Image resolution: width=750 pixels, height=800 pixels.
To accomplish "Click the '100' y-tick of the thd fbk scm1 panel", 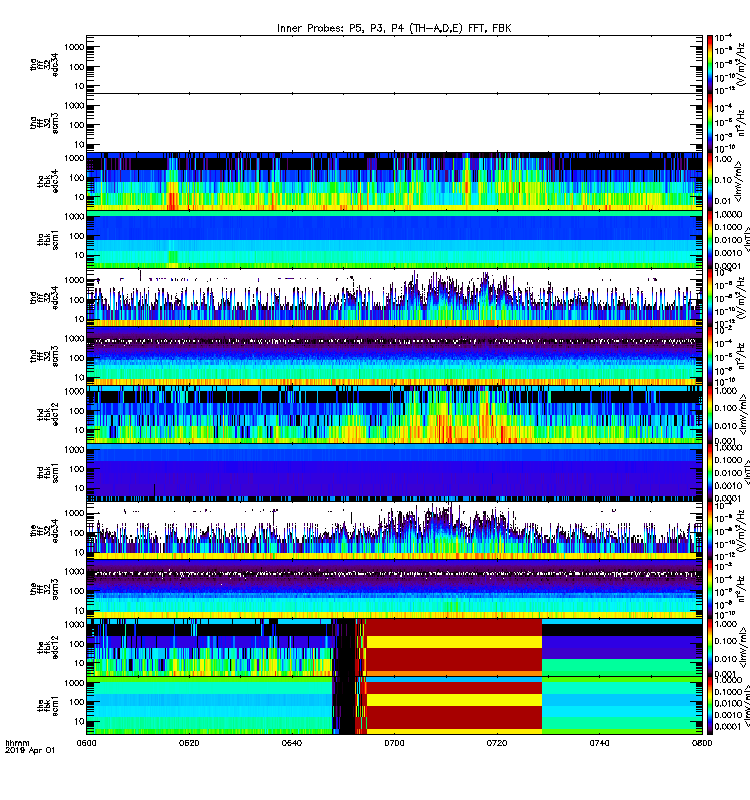I will click(77, 469).
